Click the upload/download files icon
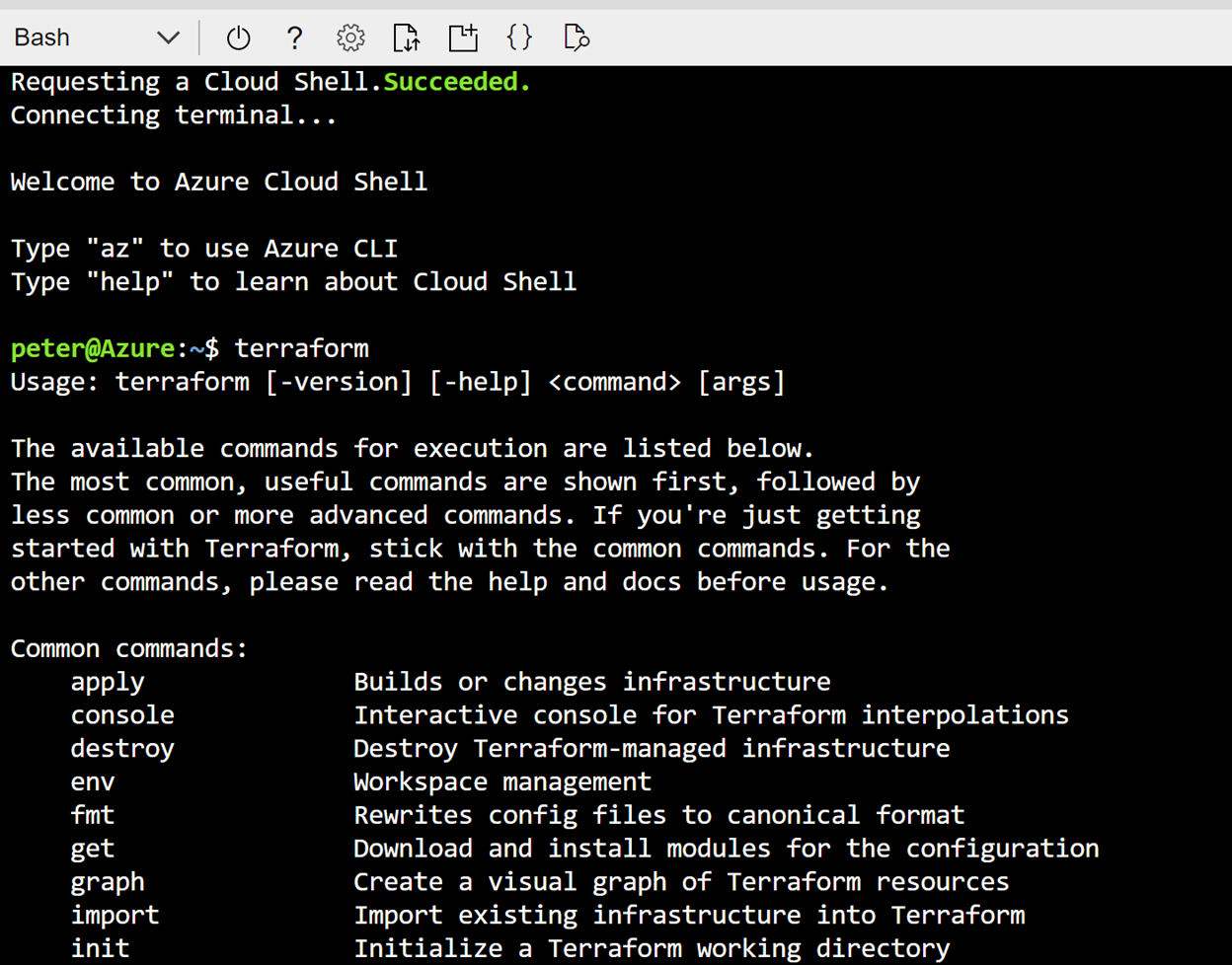 pyautogui.click(x=406, y=37)
